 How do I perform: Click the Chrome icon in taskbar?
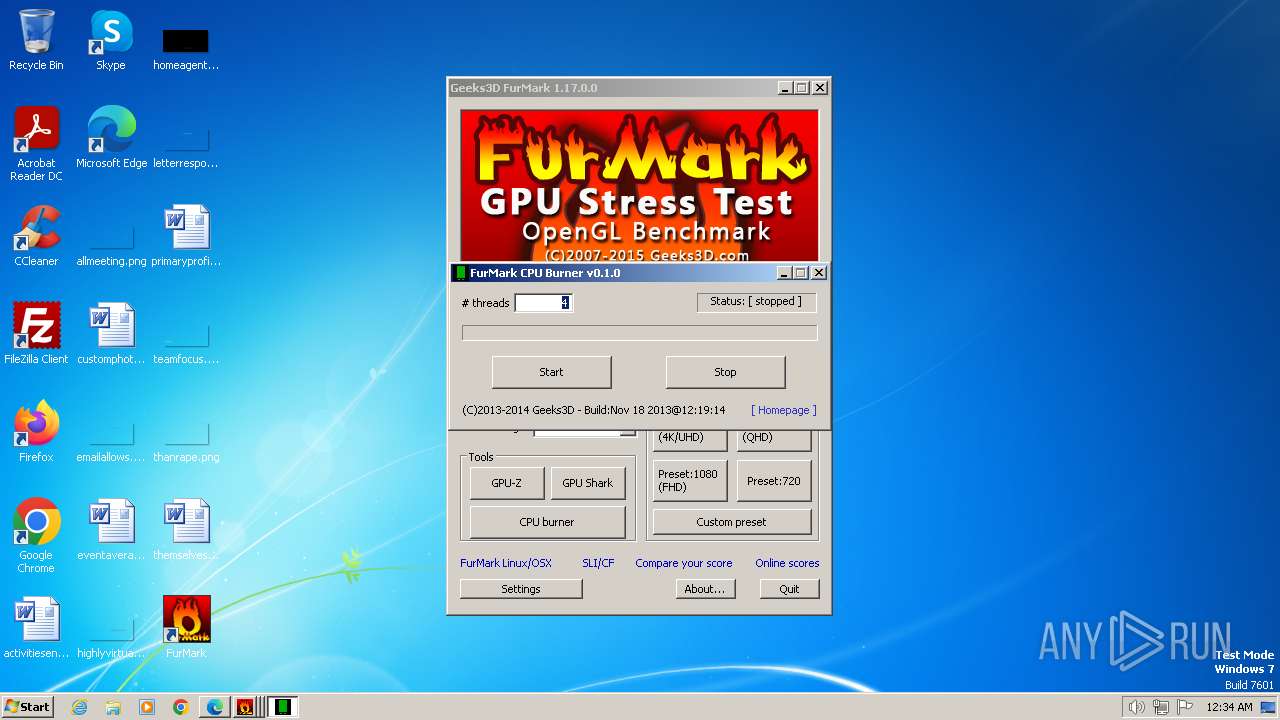click(181, 707)
